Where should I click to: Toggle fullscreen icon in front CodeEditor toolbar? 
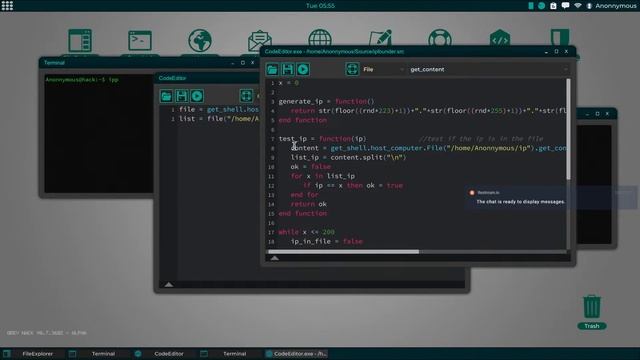coord(352,69)
